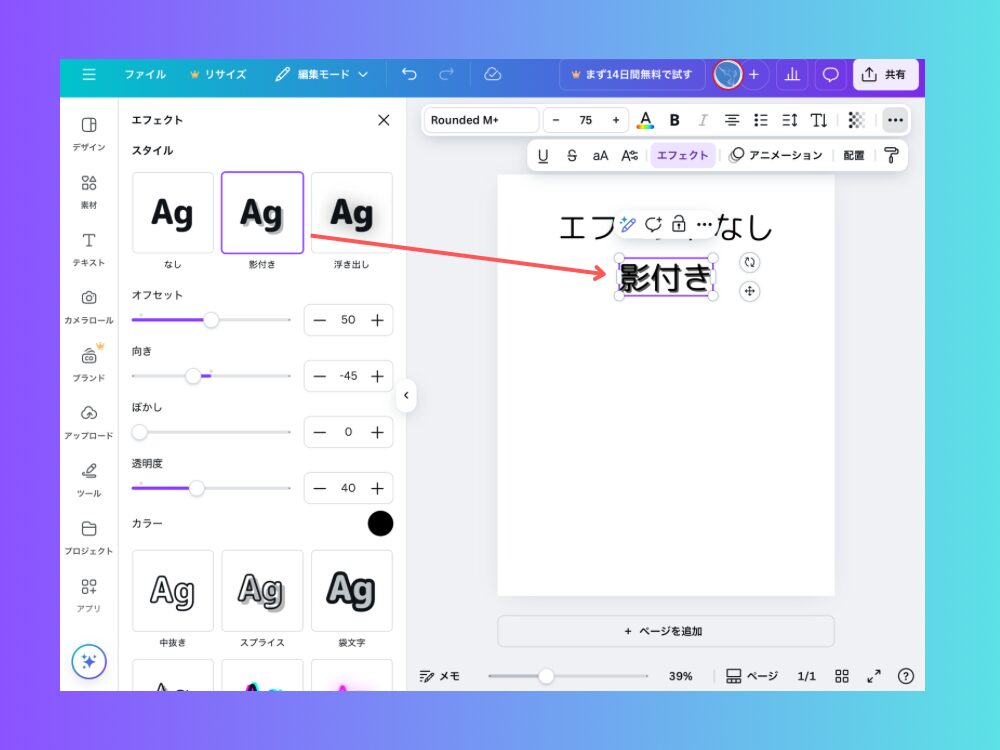Open the アップロード sidebar panel
Viewport: 1000px width, 750px height.
click(89, 422)
